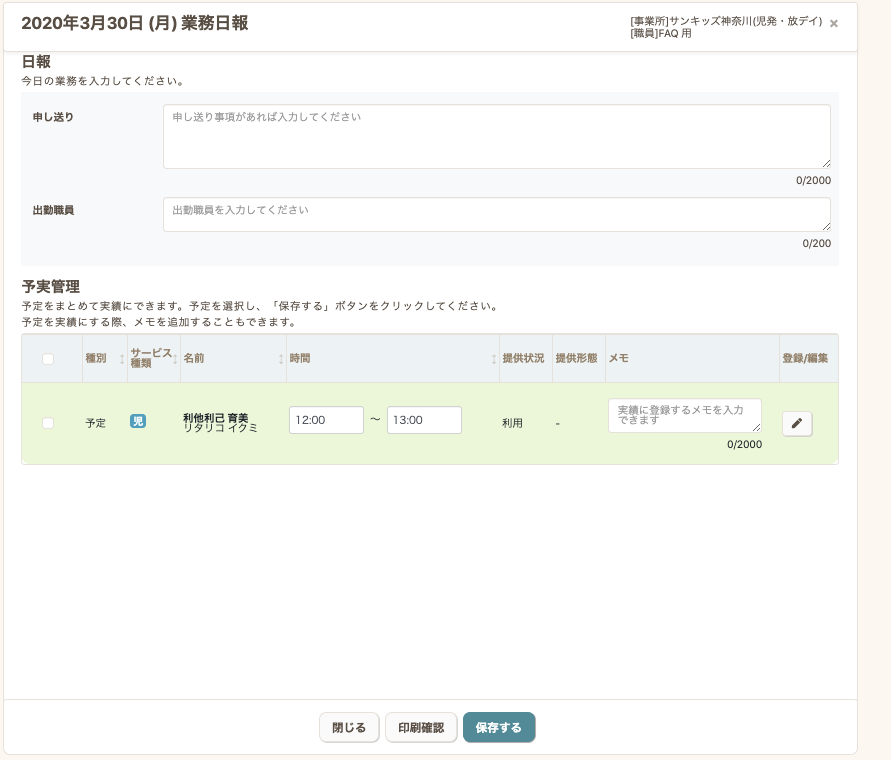Select the name 利他利己 育美 in the table
891x760 pixels.
click(x=215, y=417)
